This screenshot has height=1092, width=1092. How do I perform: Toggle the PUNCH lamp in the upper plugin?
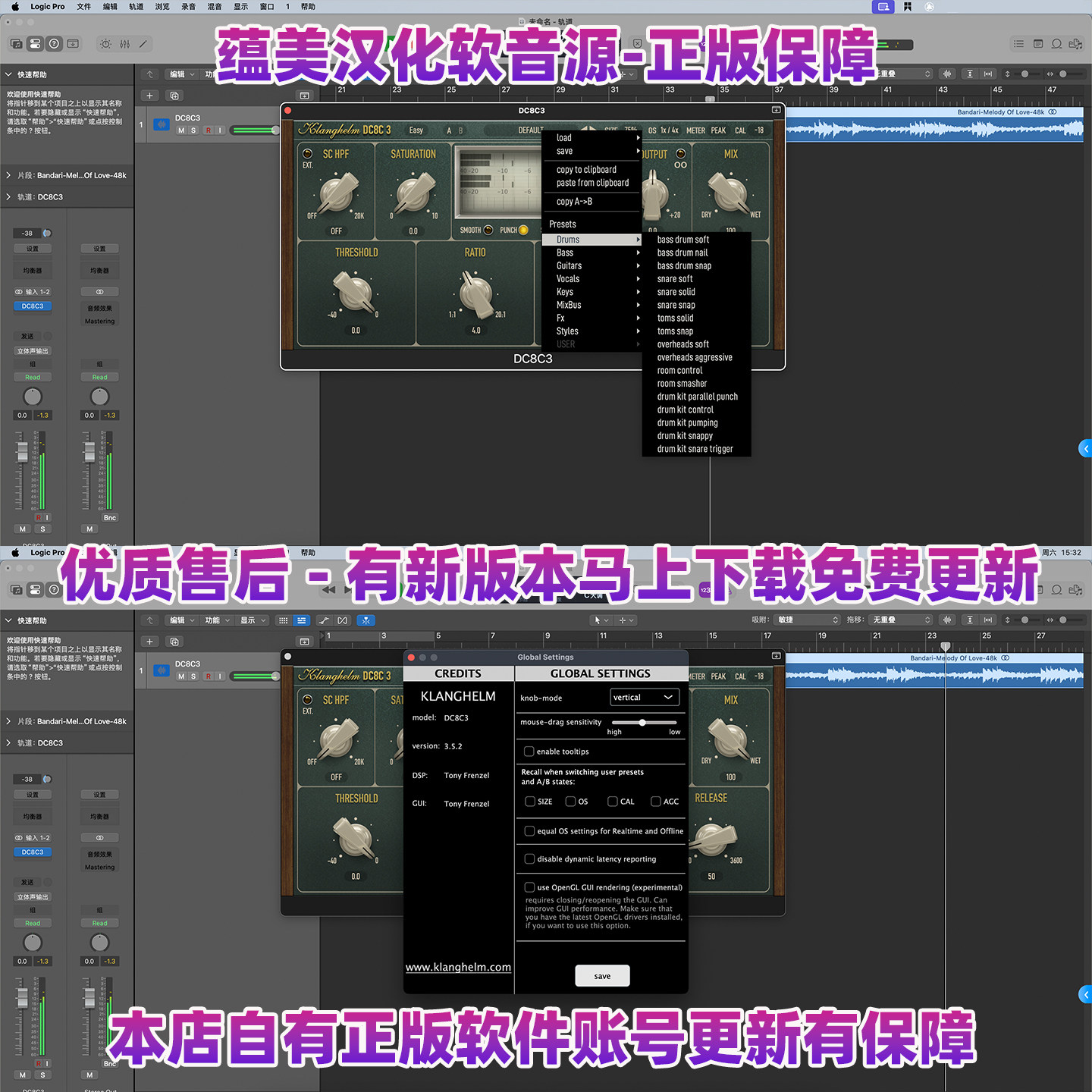(x=523, y=230)
